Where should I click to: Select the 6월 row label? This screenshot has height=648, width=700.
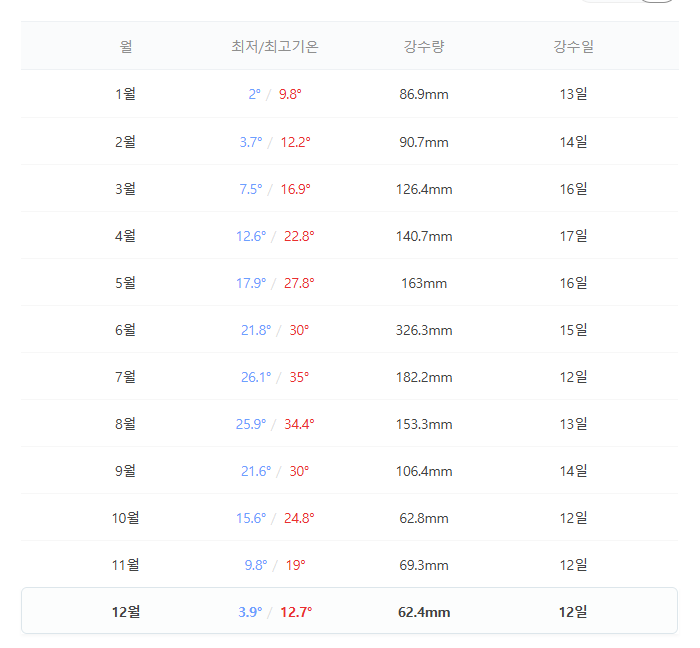coord(125,330)
